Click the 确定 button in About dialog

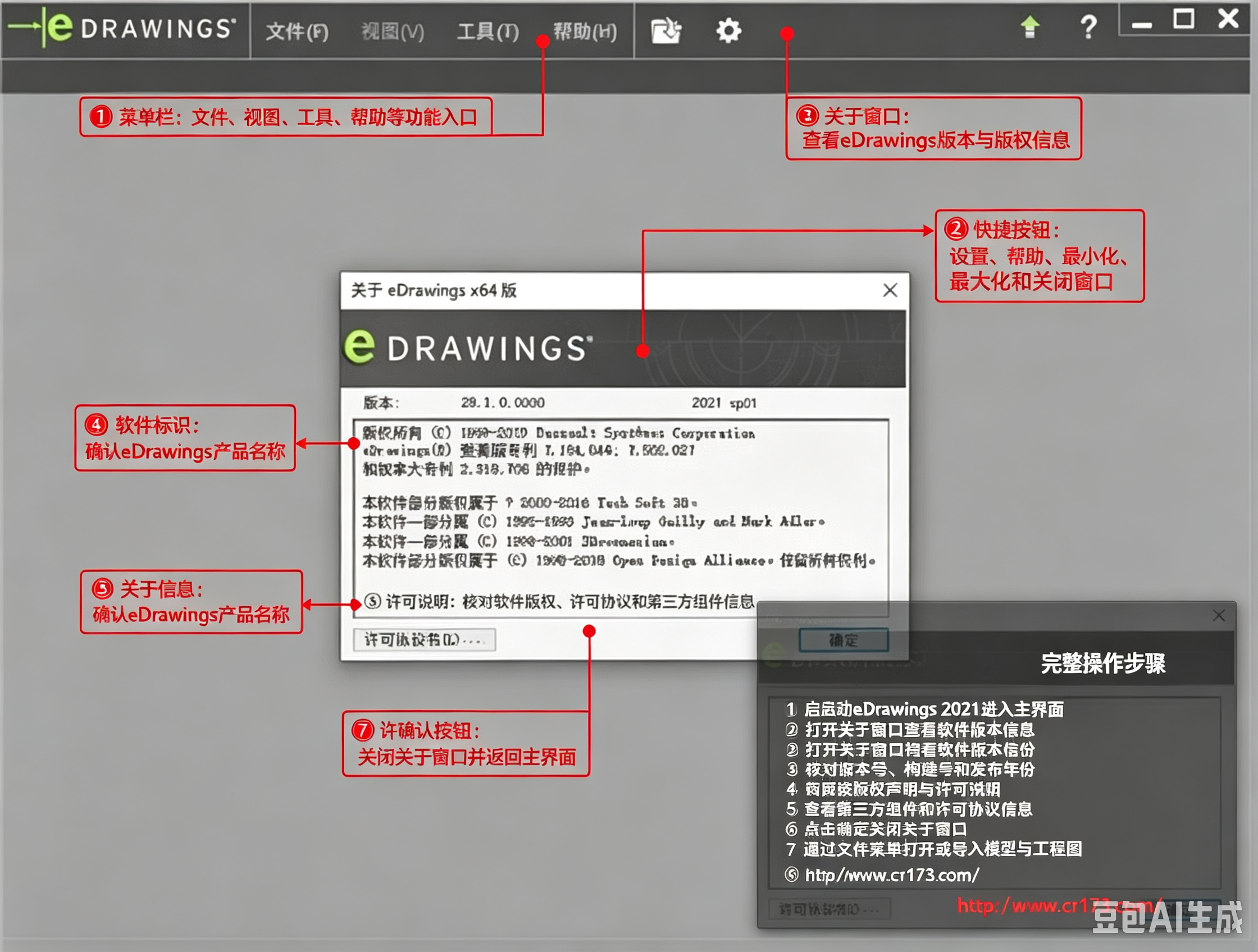point(844,640)
